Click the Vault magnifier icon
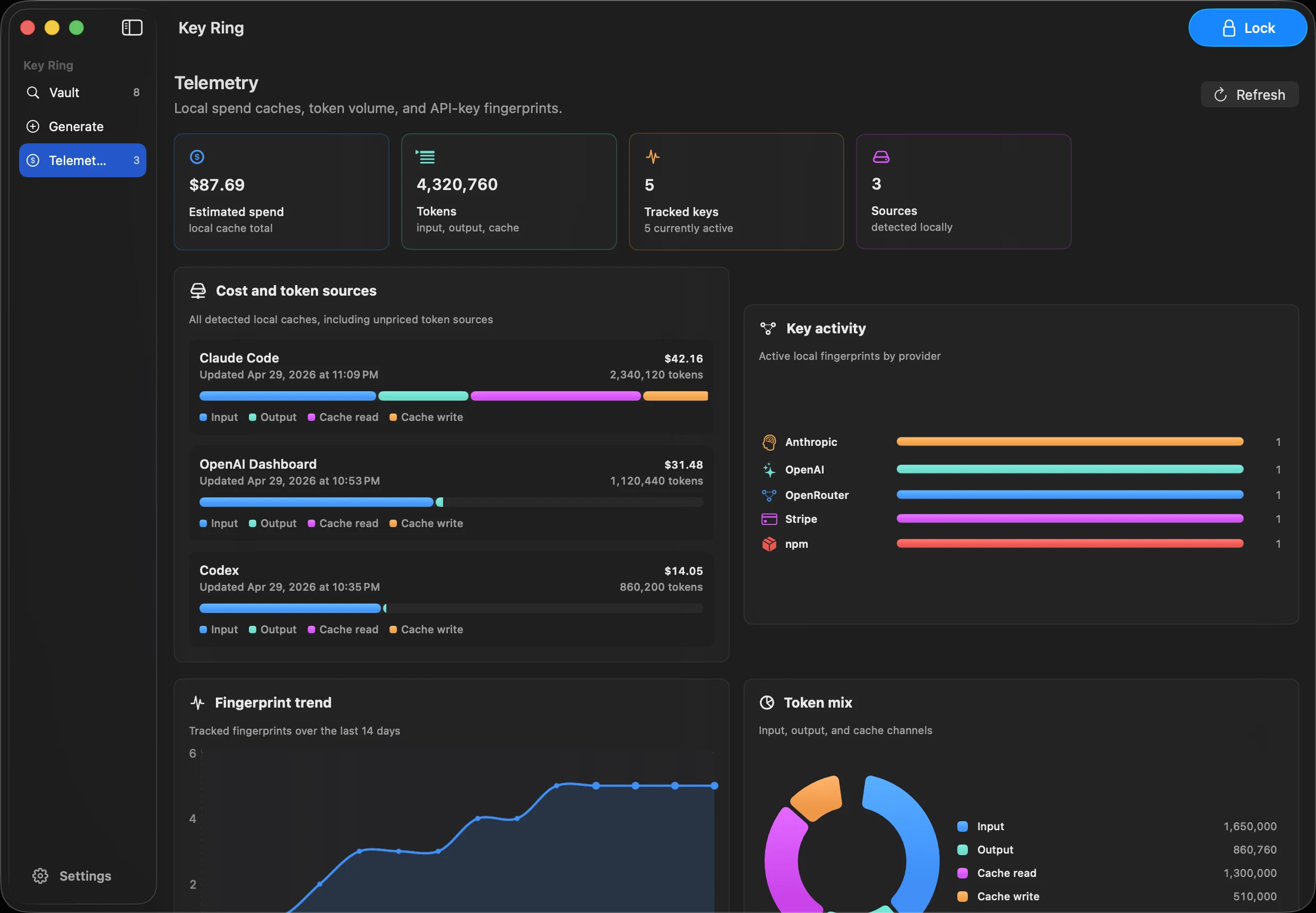 33,92
